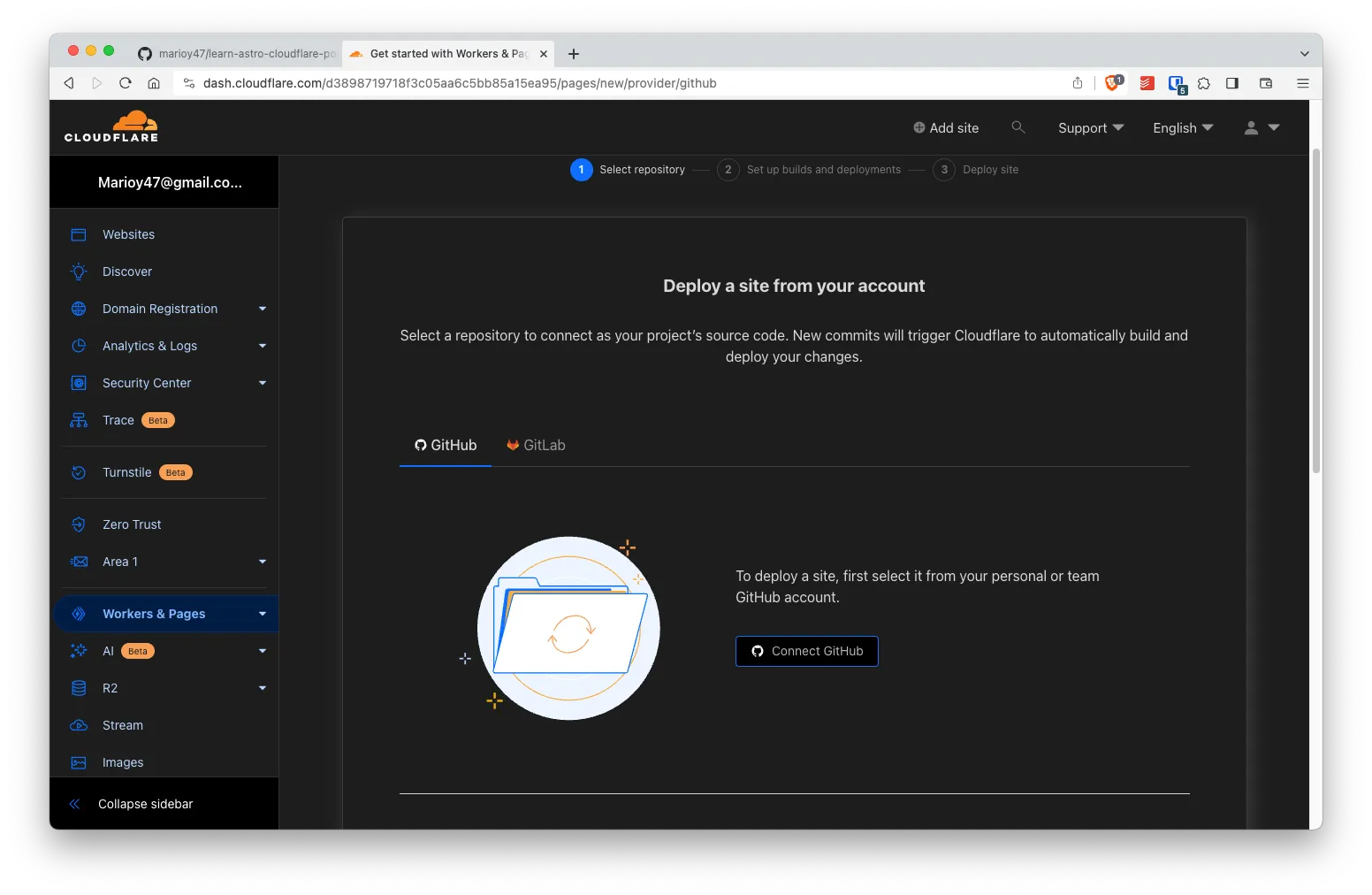This screenshot has width=1372, height=895.
Task: Click the browser back arrow
Action: tap(69, 83)
